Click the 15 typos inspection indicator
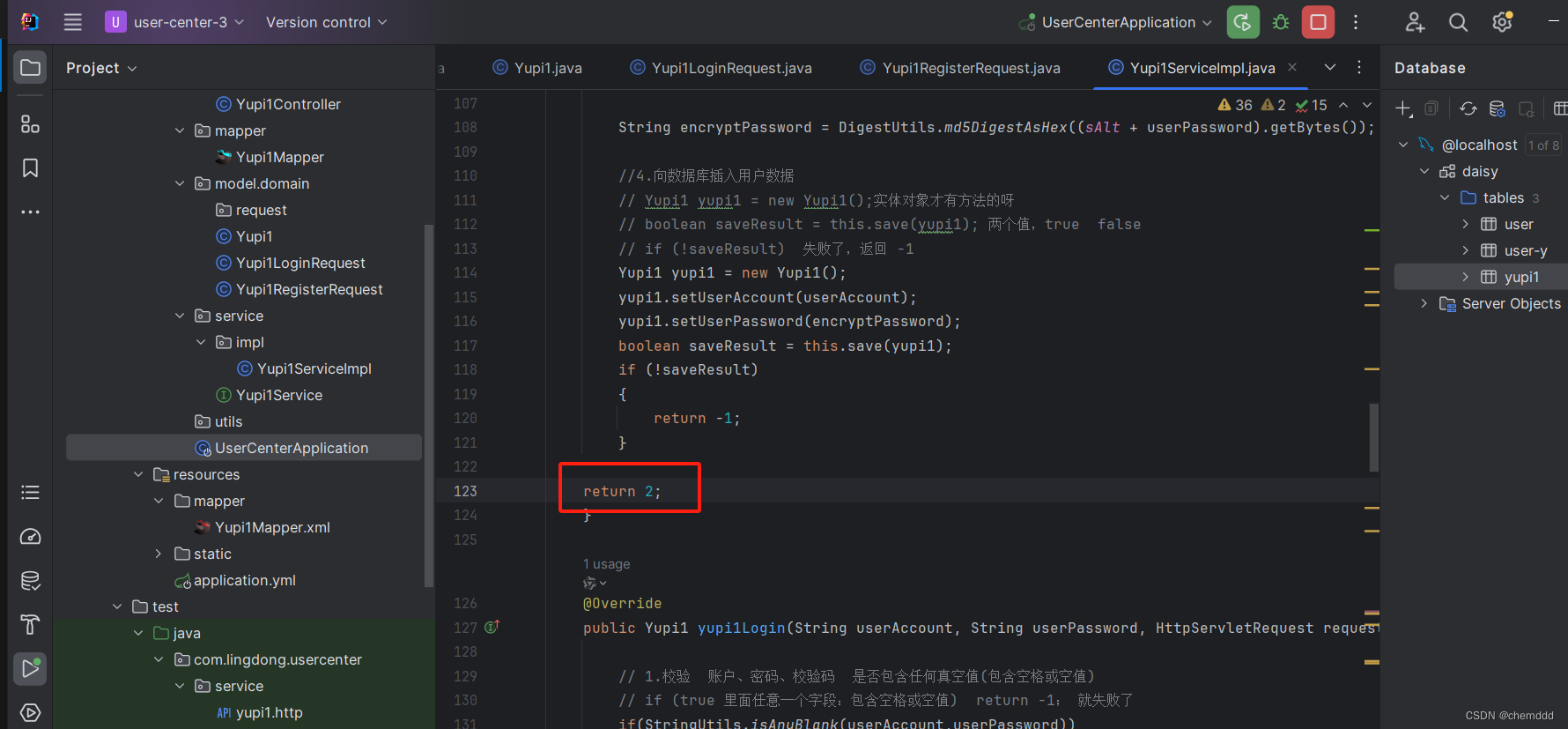The height and width of the screenshot is (729, 1568). click(1312, 105)
